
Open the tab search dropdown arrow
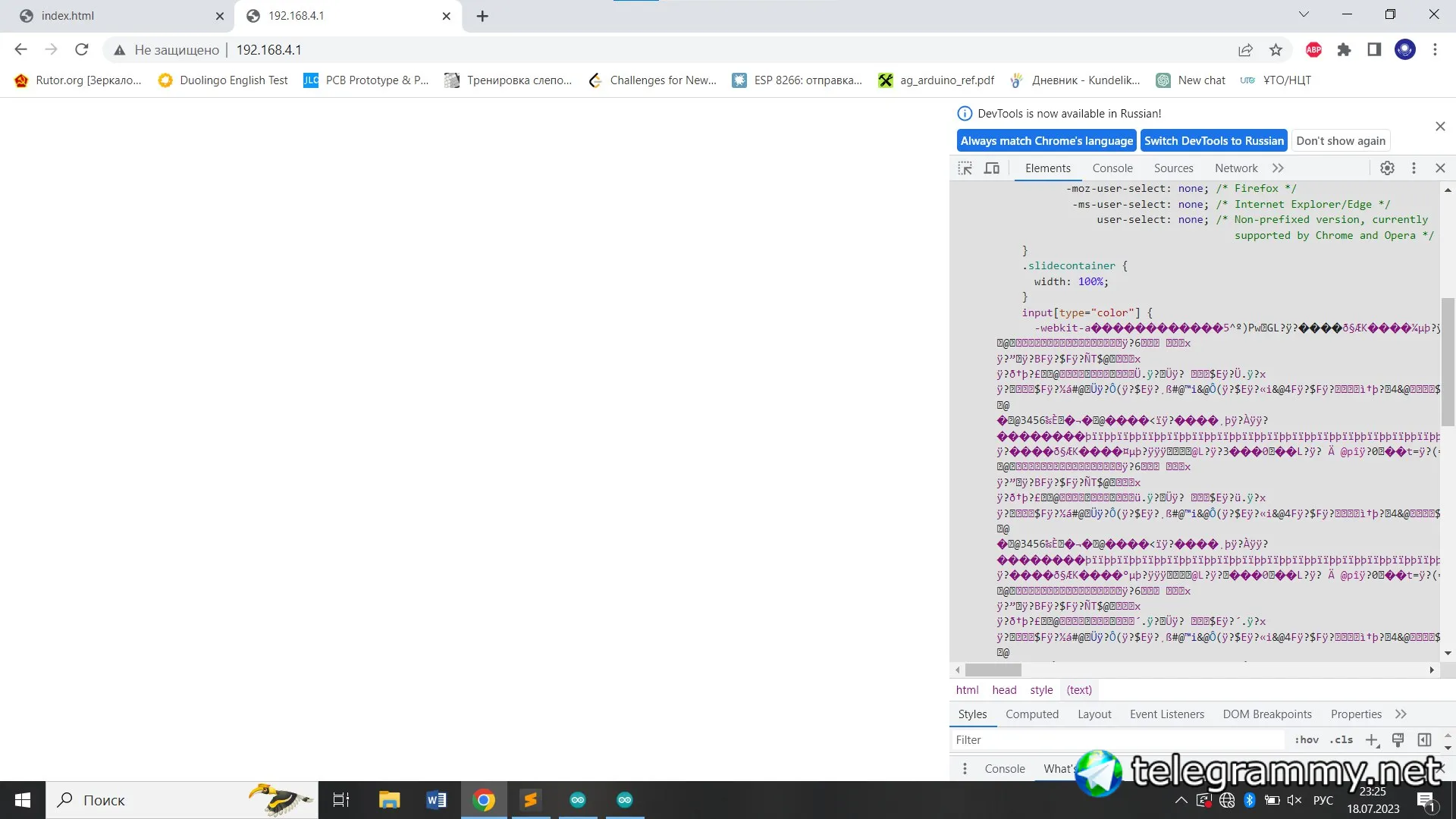click(1304, 14)
